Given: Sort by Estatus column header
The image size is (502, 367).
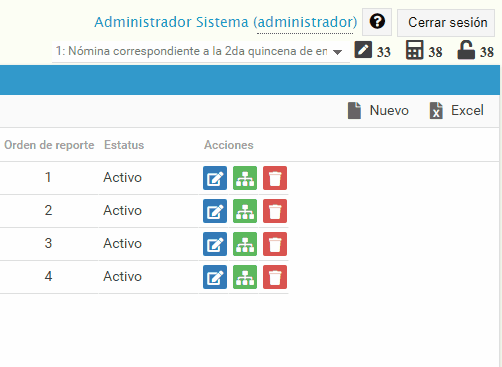Looking at the screenshot, I should click(124, 145).
